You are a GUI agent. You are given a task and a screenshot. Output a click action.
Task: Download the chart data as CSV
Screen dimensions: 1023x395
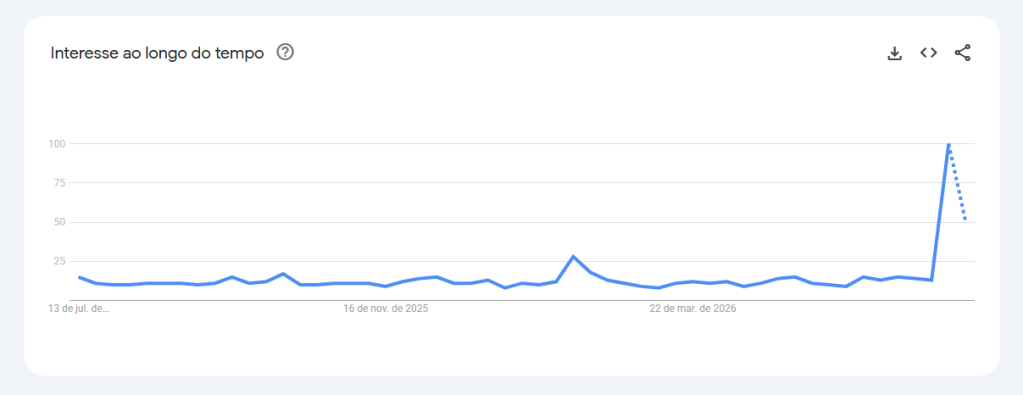pyautogui.click(x=894, y=53)
